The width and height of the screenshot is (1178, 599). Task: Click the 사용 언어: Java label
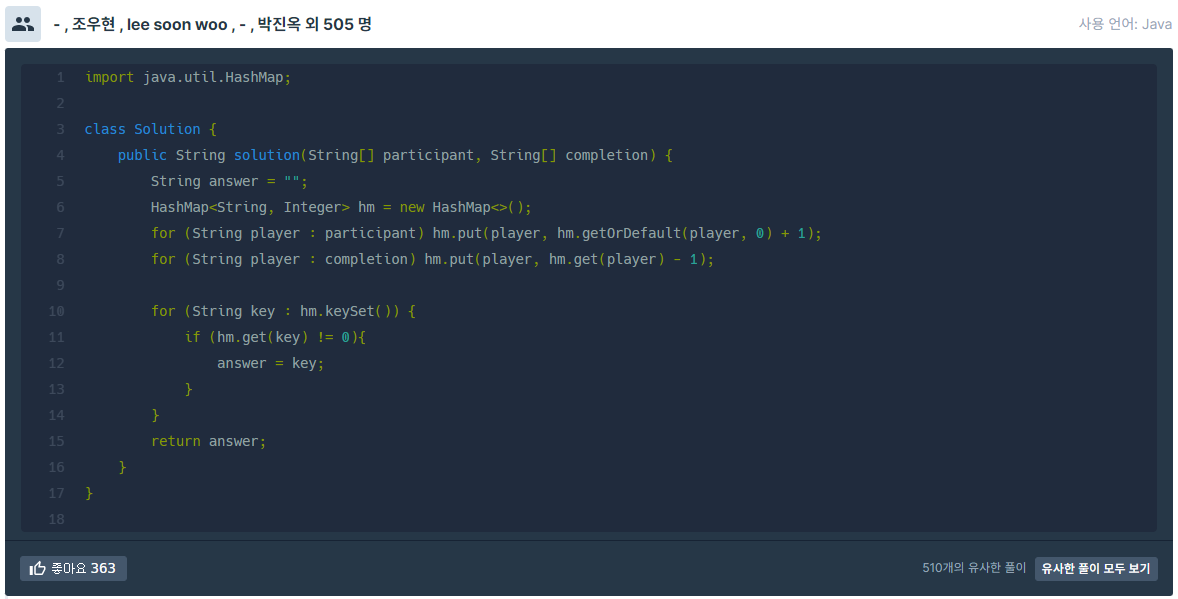click(x=1125, y=24)
